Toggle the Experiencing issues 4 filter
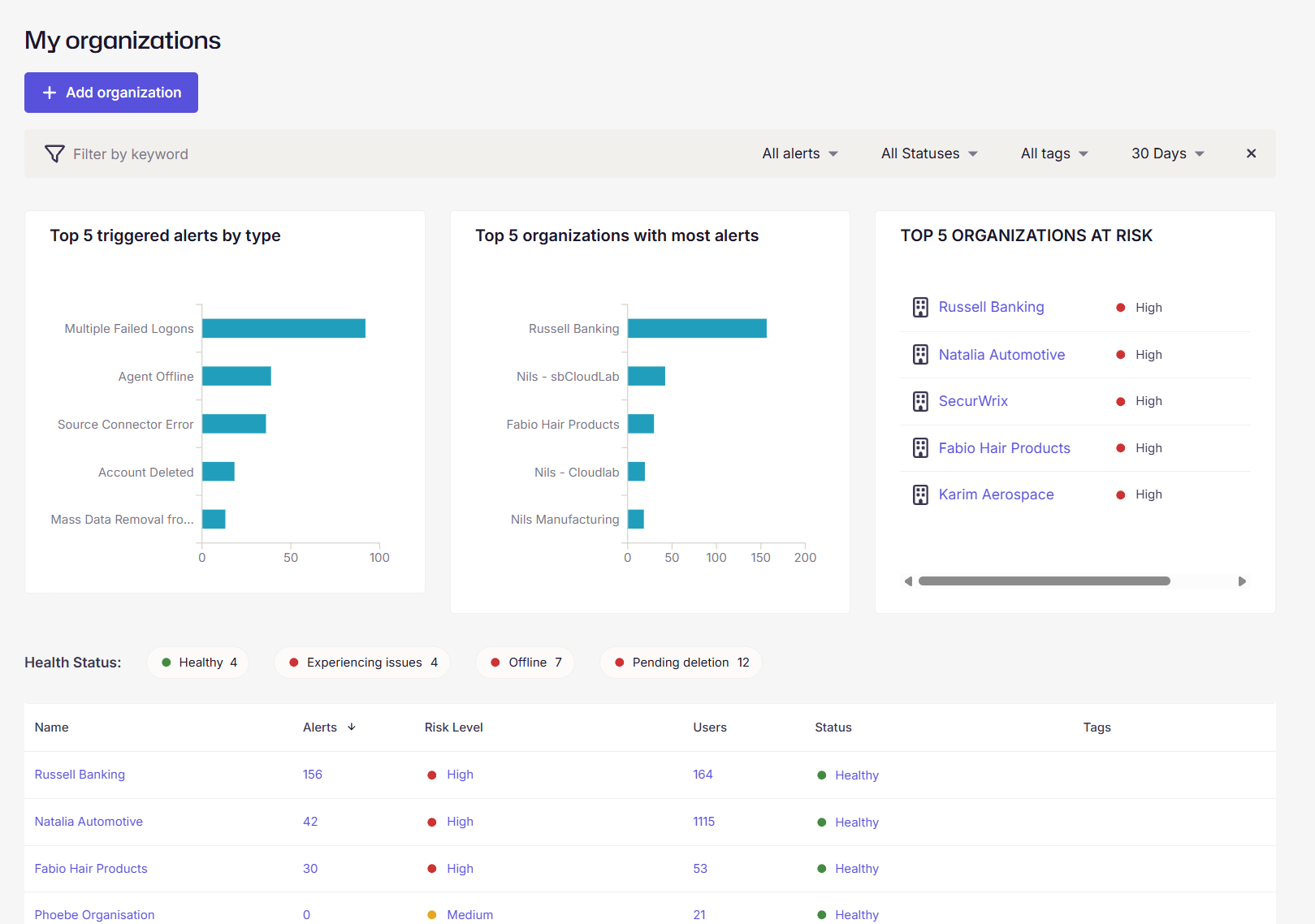The width and height of the screenshot is (1315, 924). click(362, 663)
